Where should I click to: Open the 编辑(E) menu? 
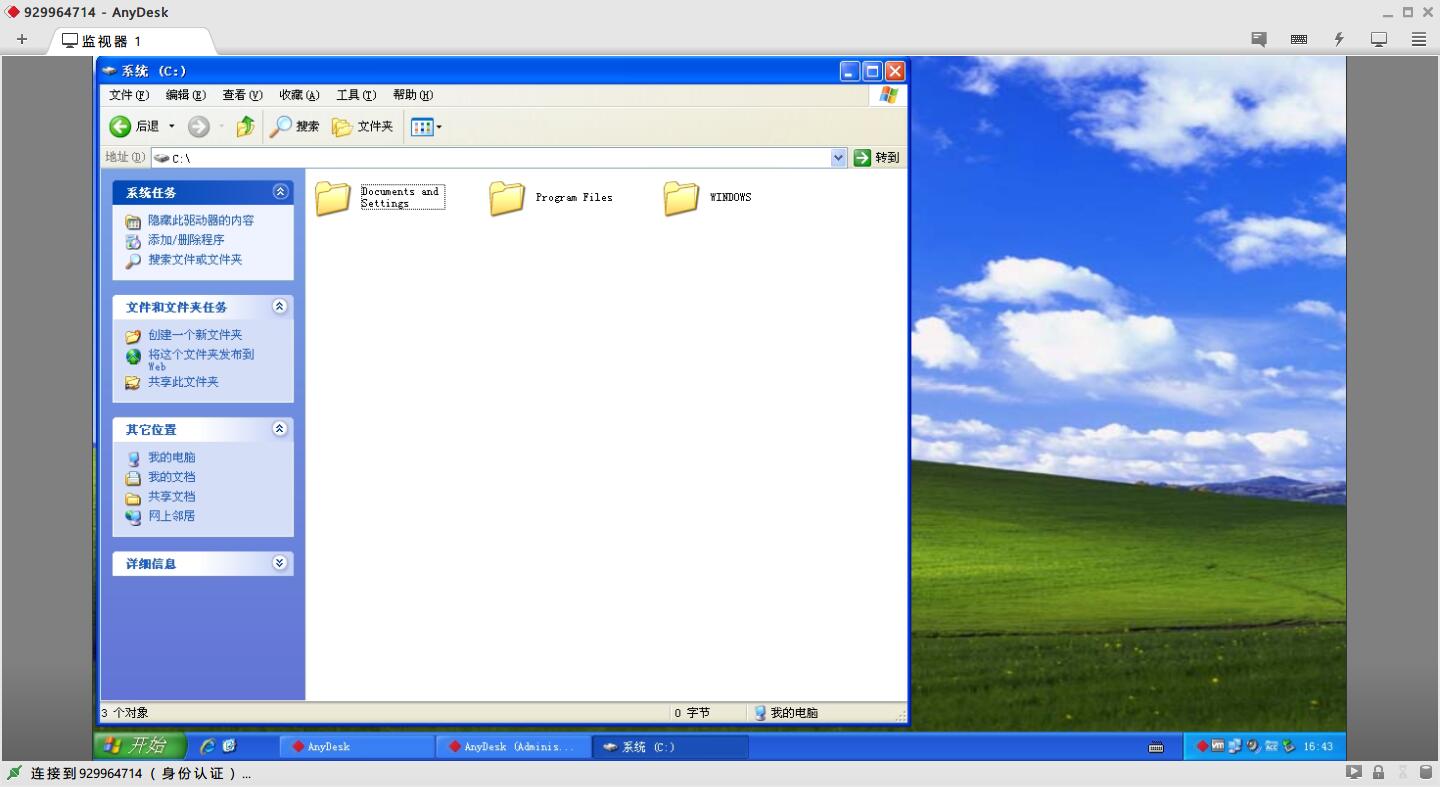185,95
